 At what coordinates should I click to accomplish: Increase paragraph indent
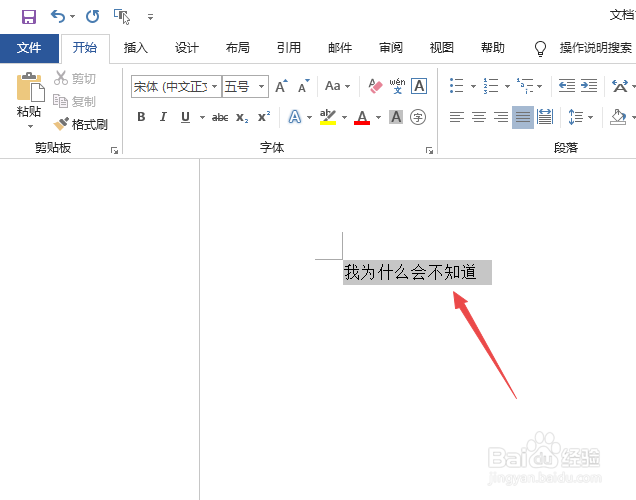point(589,86)
